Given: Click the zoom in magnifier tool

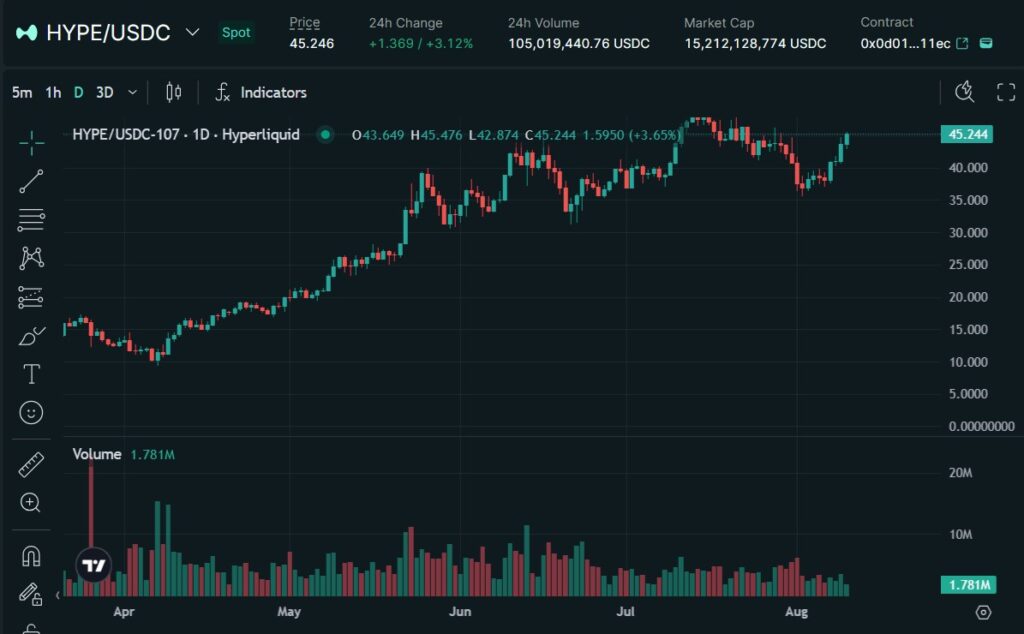Looking at the screenshot, I should click(31, 503).
